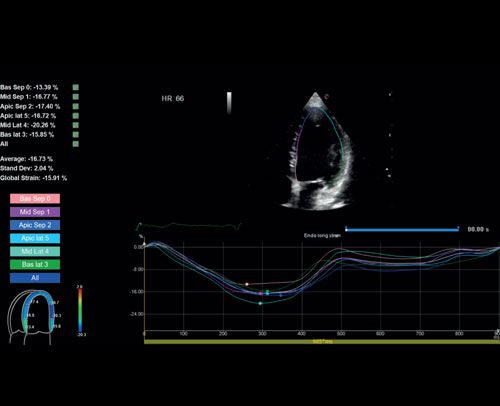Click the strain color scale bar
The image size is (500, 406).
[80, 310]
